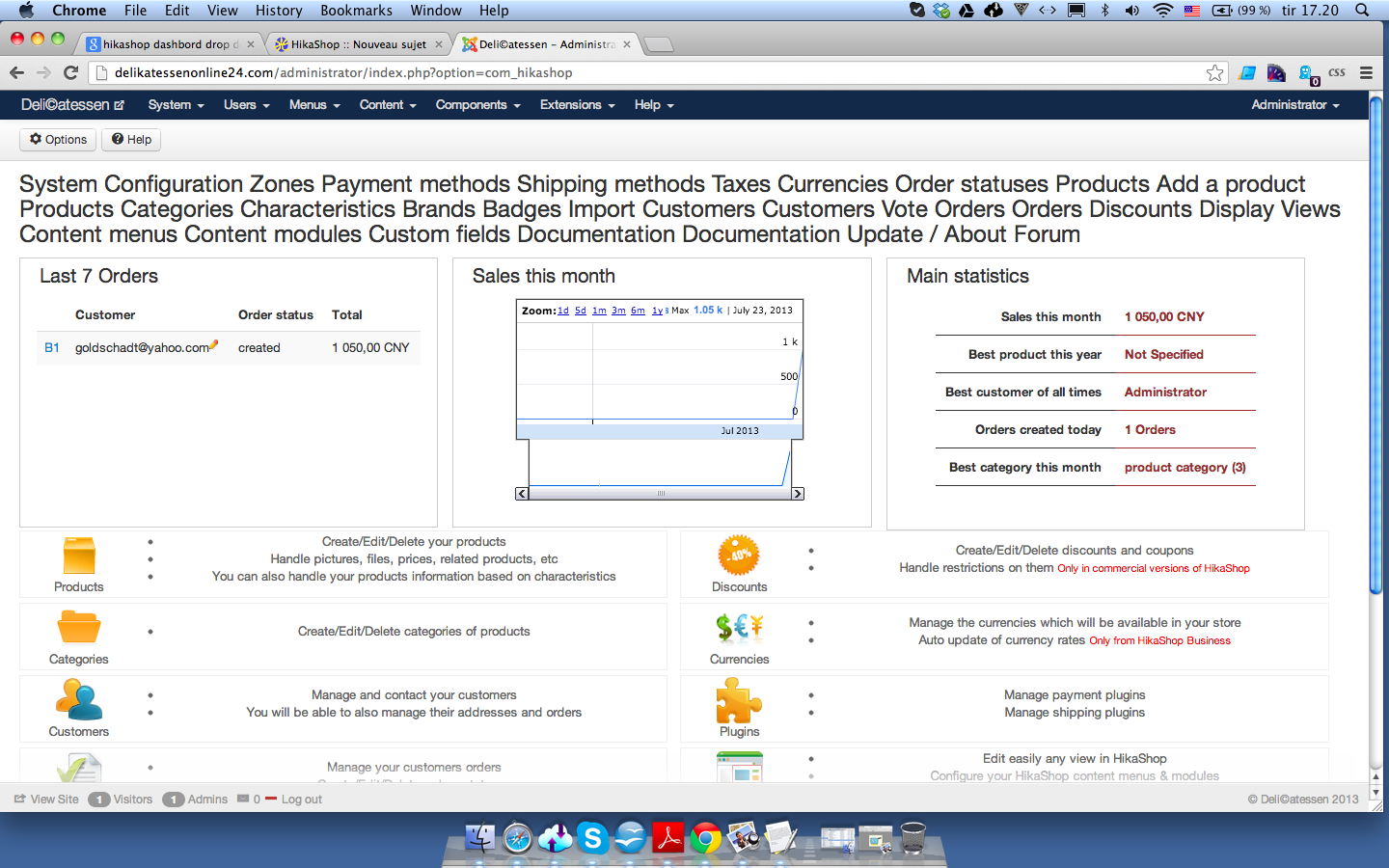Open the Preview app in the Dock

tap(743, 837)
